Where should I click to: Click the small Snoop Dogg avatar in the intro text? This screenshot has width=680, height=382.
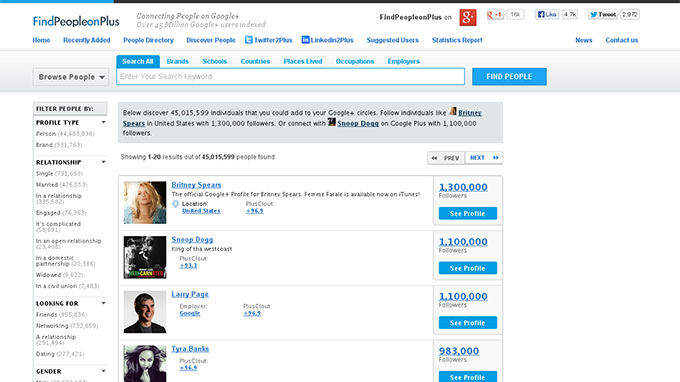pos(331,122)
